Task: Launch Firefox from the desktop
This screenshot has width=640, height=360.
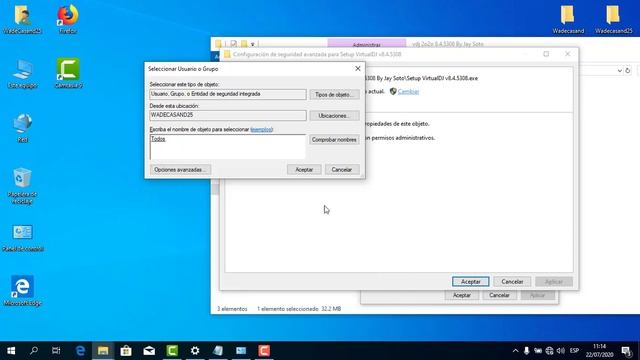Action: [68, 19]
